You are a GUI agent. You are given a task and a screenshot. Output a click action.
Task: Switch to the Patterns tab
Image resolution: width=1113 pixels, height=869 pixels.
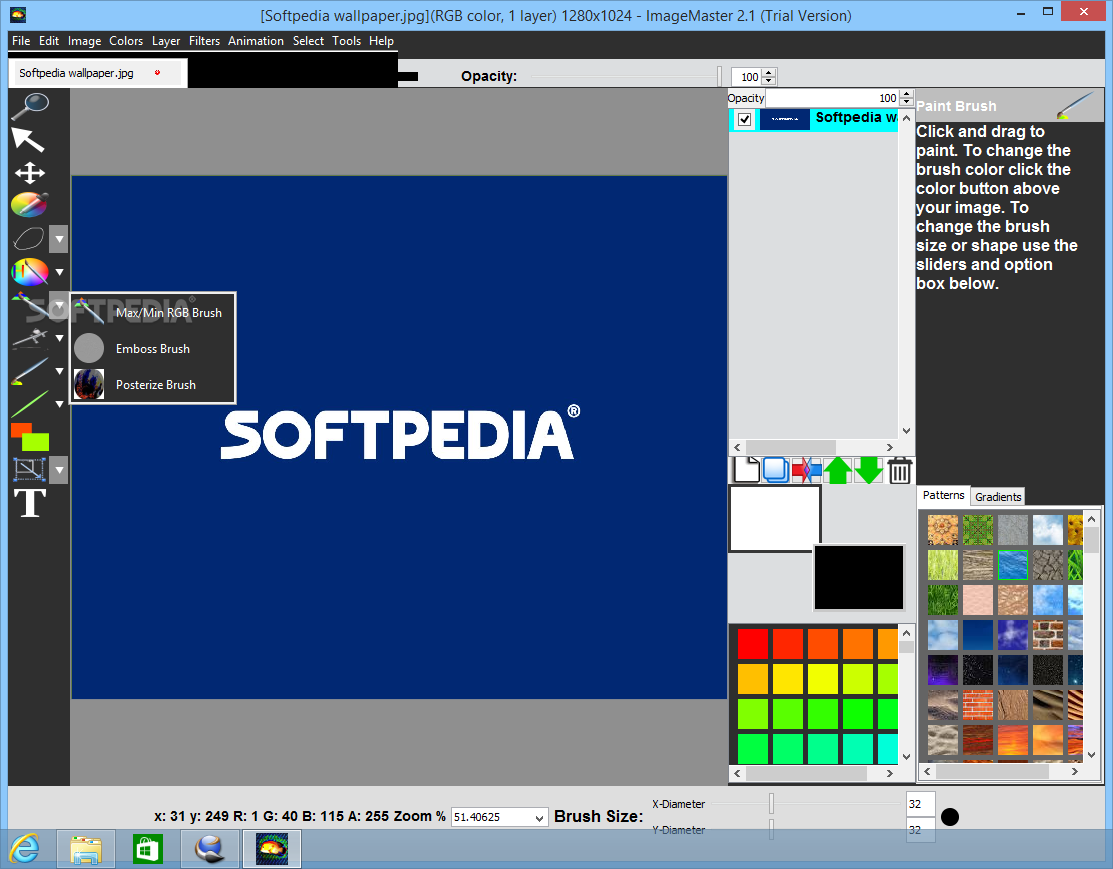click(x=943, y=495)
